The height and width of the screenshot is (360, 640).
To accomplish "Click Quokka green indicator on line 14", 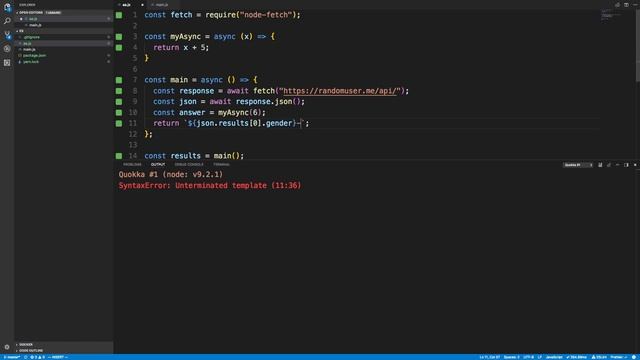I will [x=119, y=156].
